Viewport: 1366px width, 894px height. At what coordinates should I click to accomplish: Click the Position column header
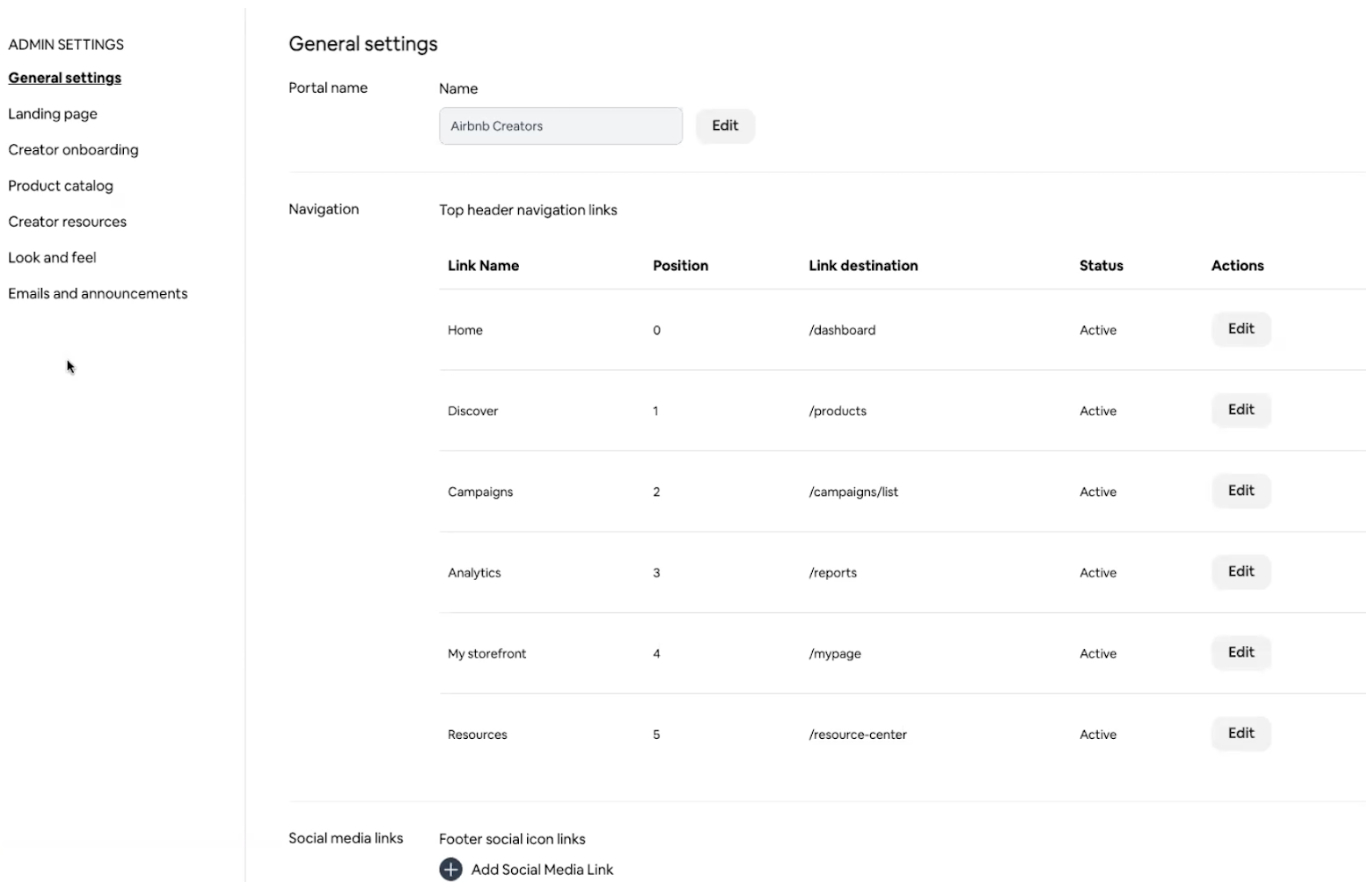(680, 266)
